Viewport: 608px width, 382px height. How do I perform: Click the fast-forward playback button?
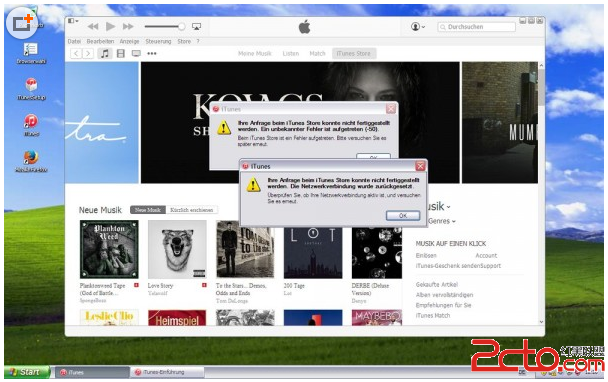click(128, 26)
